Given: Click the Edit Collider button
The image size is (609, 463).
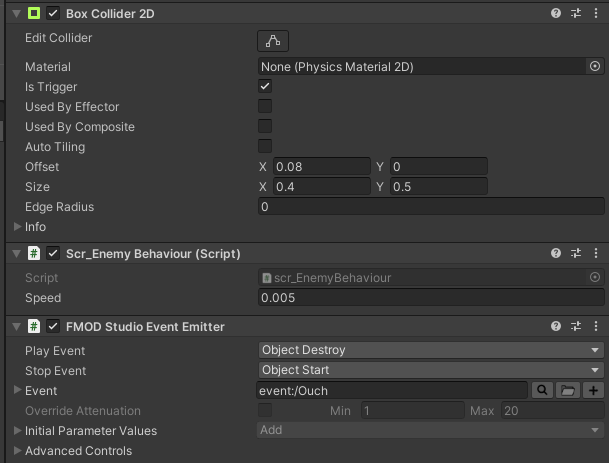Looking at the screenshot, I should pyautogui.click(x=272, y=41).
